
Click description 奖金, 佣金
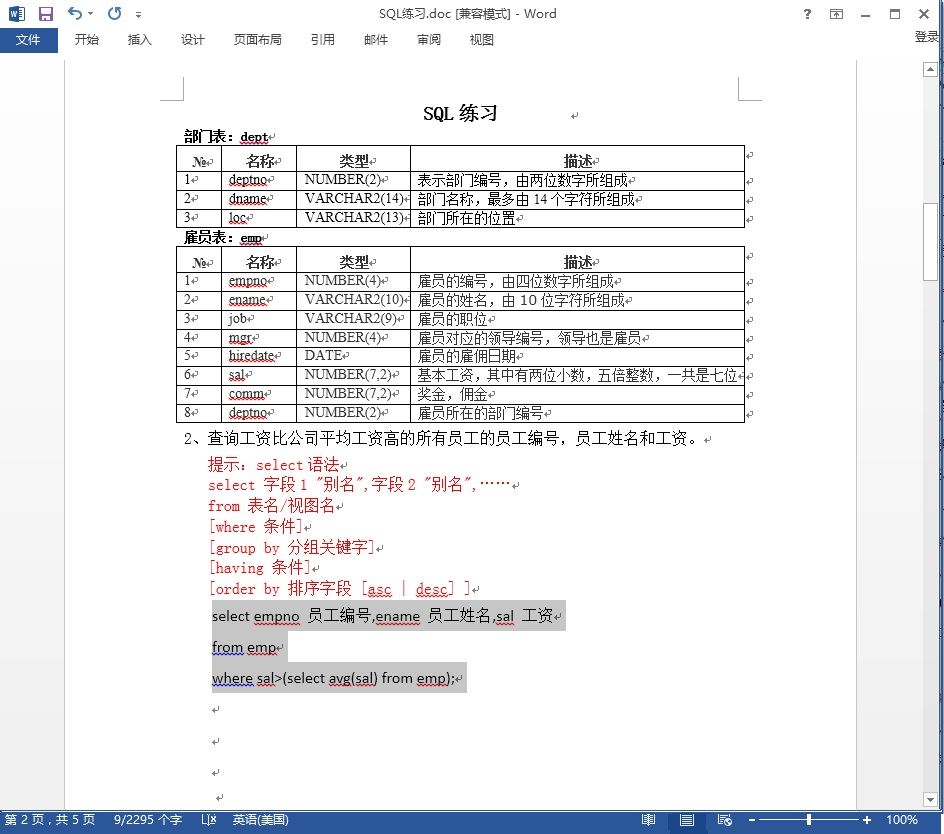[453, 394]
